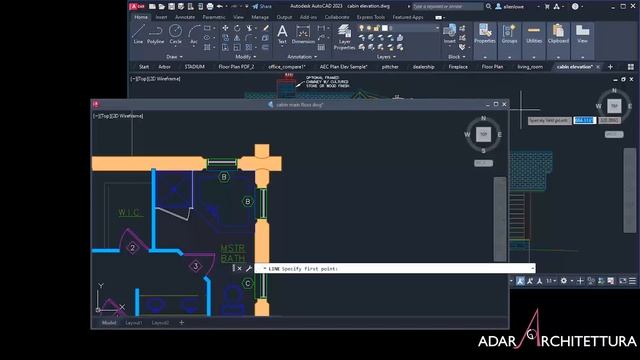Click the Rotate tool in Modify
This screenshot has height=360, width=640.
(x=237, y=28)
